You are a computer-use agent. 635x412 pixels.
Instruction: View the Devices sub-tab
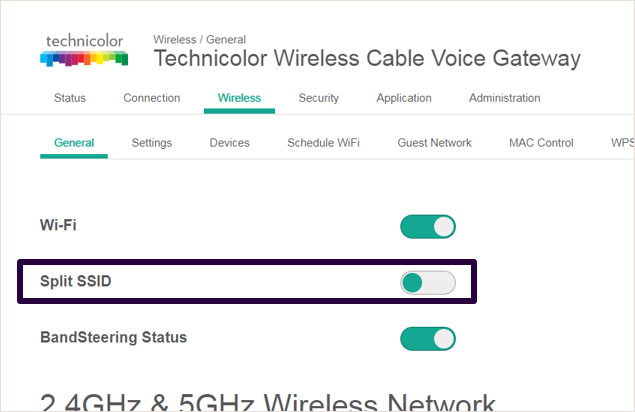coord(229,143)
